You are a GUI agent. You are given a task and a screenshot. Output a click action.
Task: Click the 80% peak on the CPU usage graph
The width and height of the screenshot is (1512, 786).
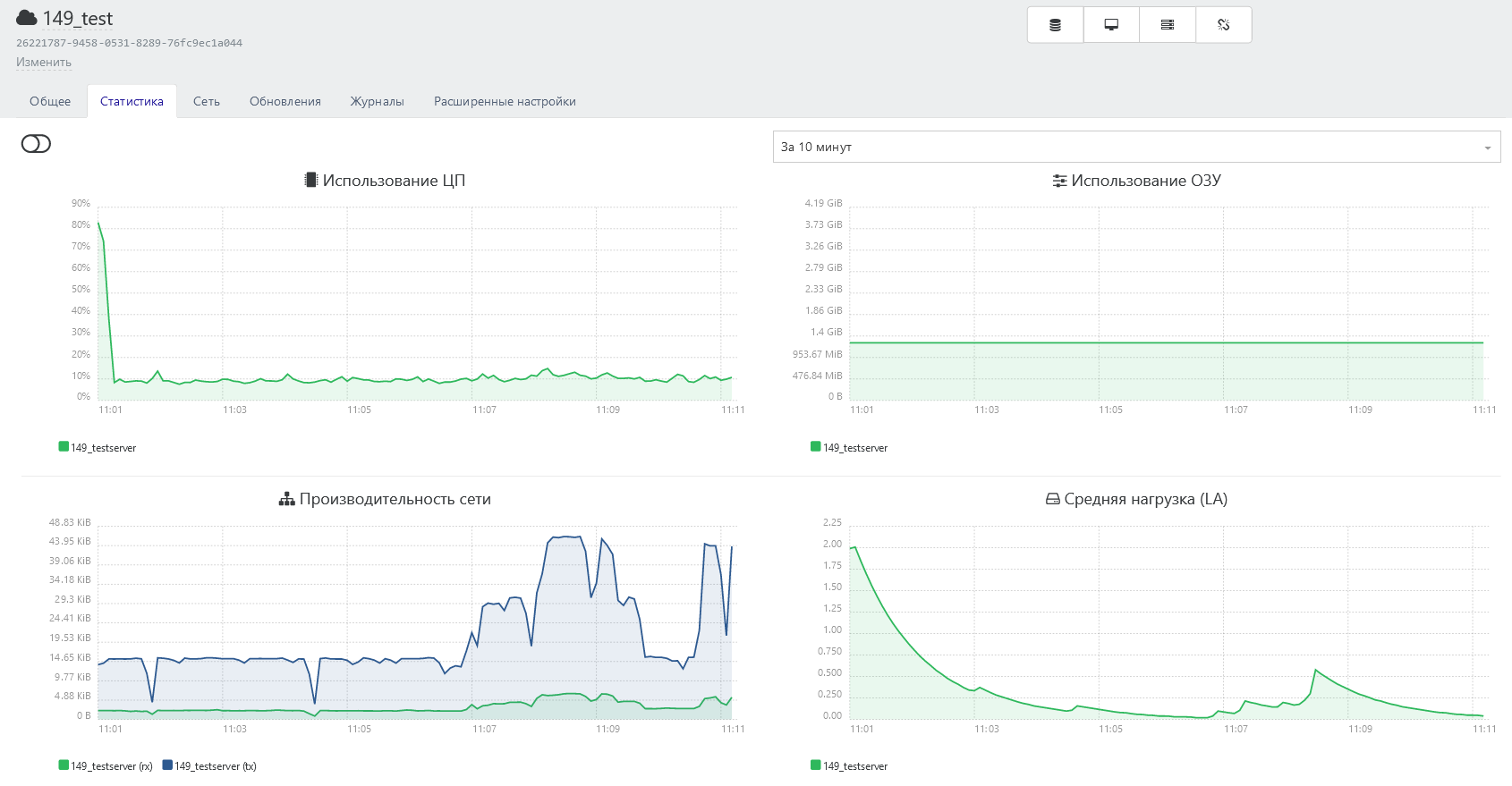coord(98,224)
